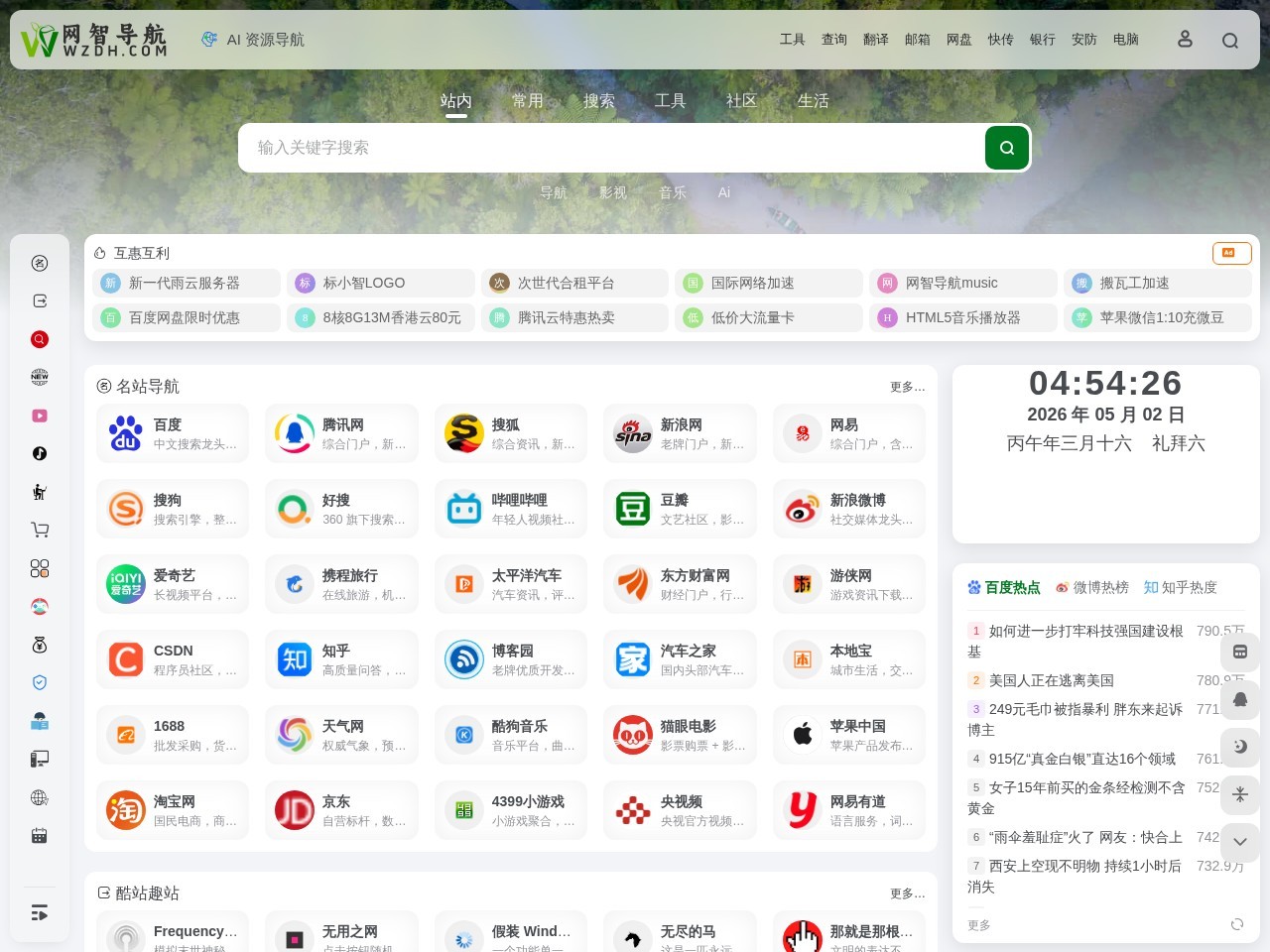Open hot item 美国人正在逃离美国
1270x952 pixels.
(1052, 680)
